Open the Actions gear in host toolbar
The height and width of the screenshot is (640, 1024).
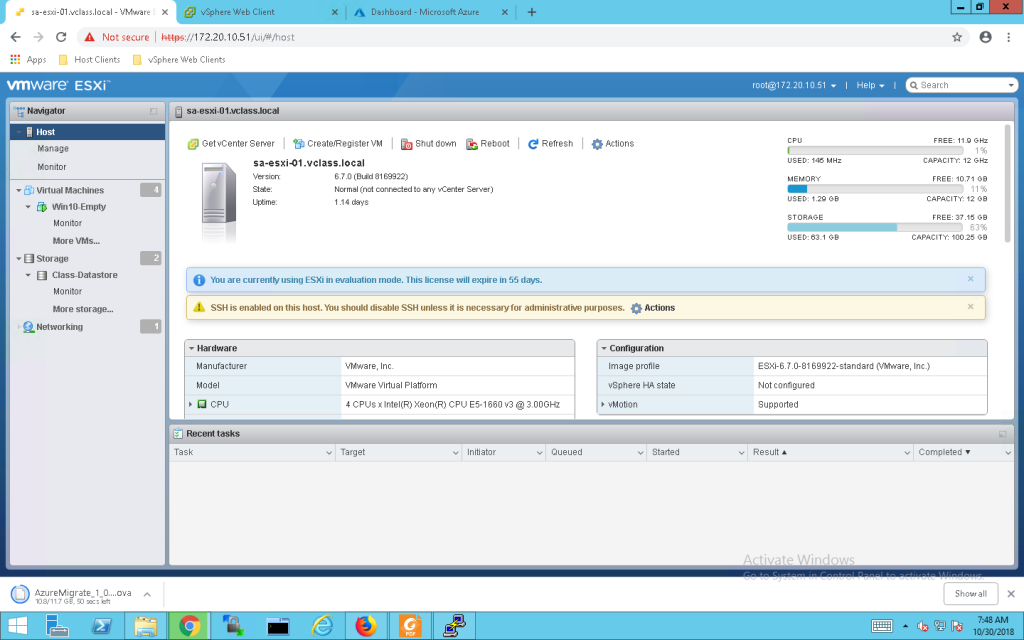pos(597,144)
